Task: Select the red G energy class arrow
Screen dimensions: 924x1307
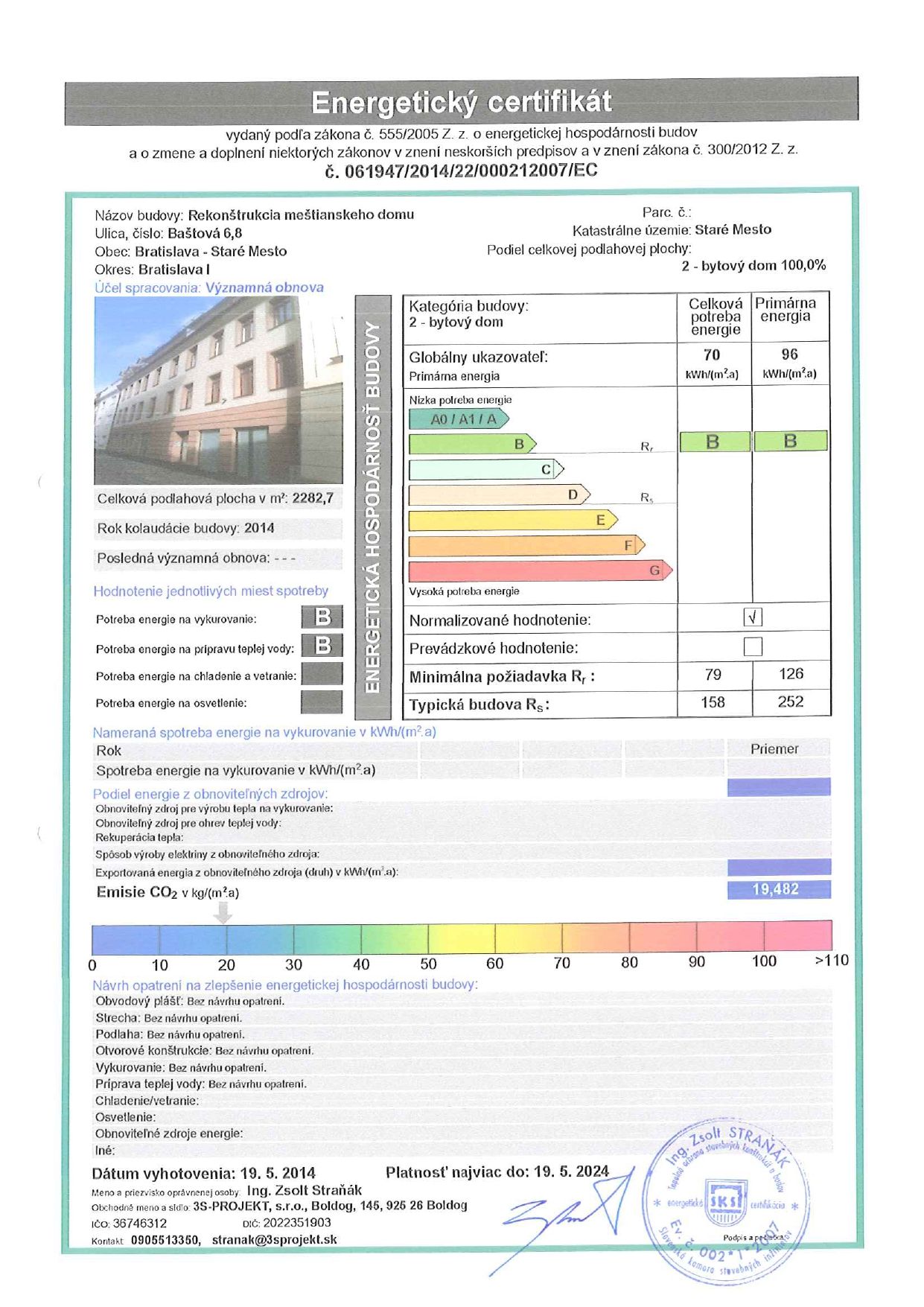Action: pyautogui.click(x=541, y=571)
